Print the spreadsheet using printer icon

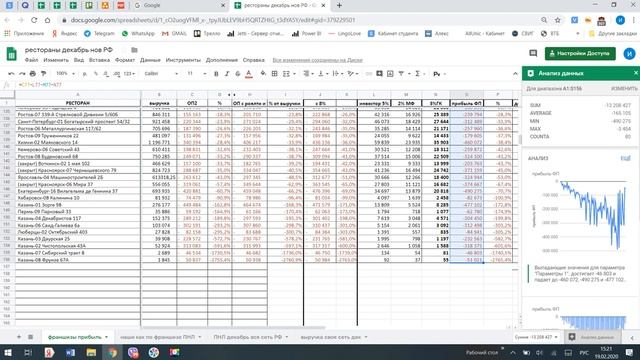point(33,73)
